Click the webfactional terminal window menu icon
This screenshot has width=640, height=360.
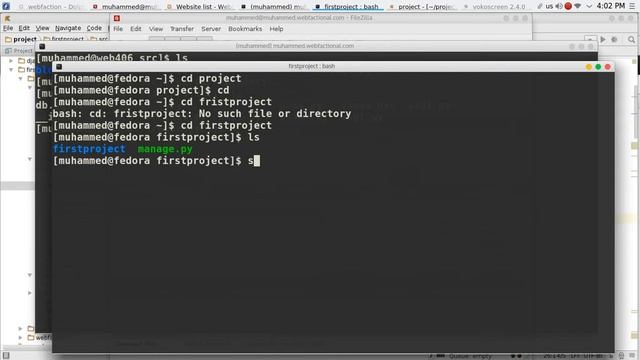pos(42,46)
